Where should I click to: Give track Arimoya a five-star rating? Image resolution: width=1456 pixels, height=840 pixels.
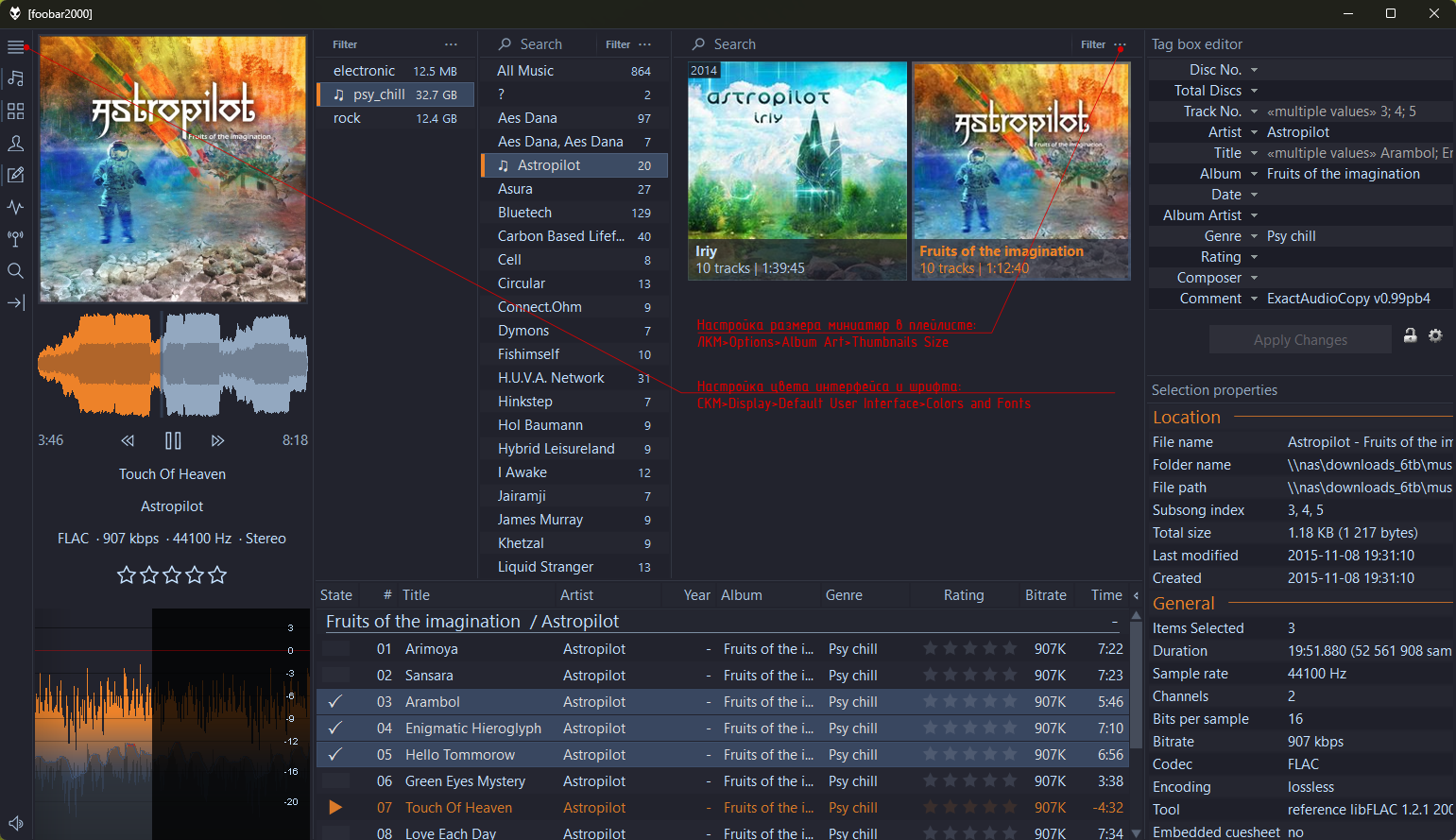[x=1010, y=649]
